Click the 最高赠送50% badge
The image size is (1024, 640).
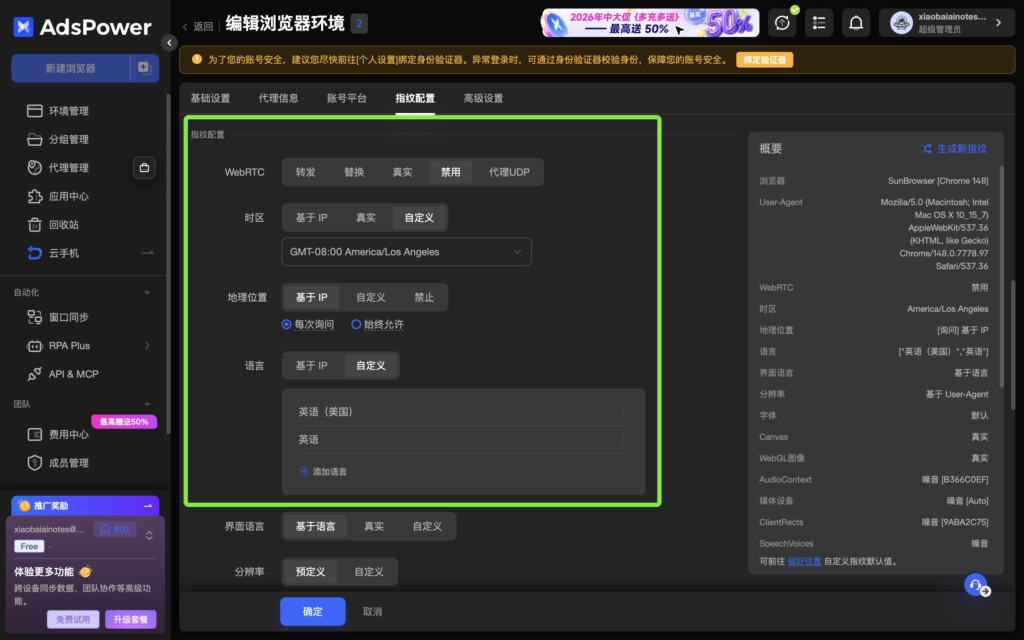point(124,422)
